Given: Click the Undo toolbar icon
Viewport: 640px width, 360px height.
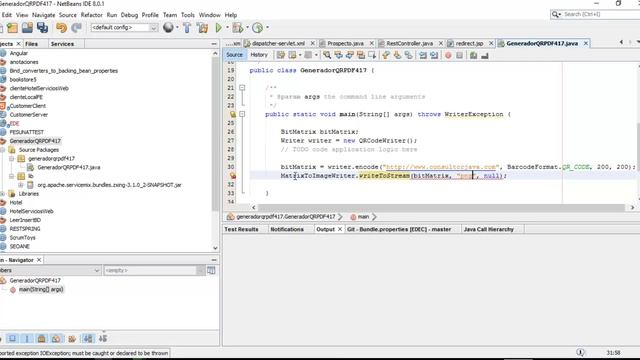Looking at the screenshot, I should point(61,28).
